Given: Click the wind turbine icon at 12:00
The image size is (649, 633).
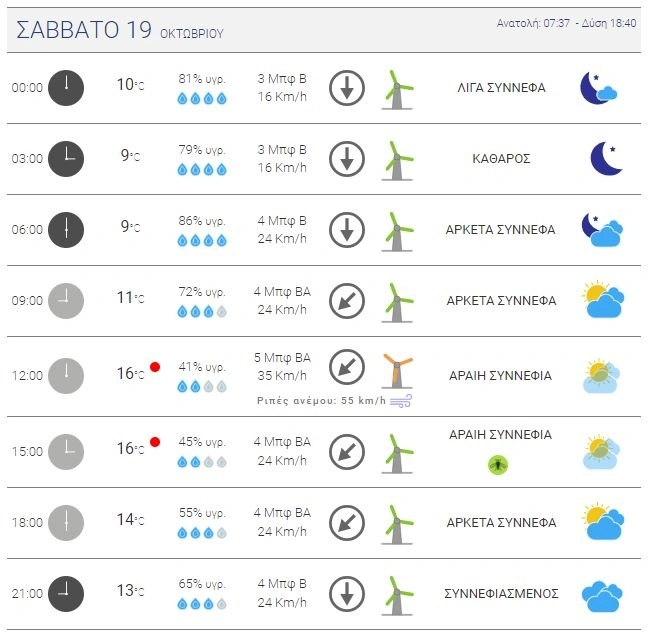Looking at the screenshot, I should tap(397, 371).
